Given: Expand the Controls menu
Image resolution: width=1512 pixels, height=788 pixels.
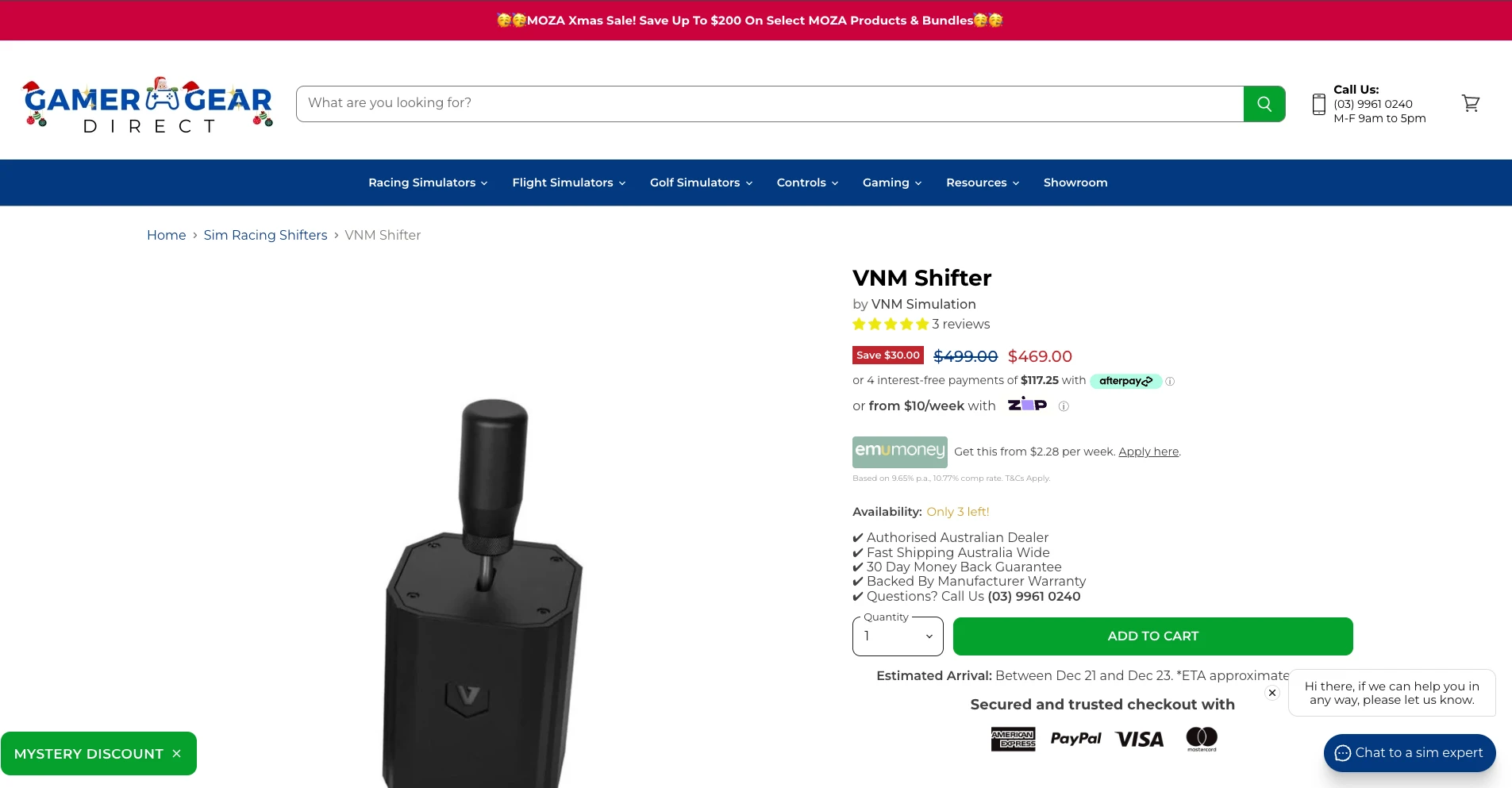Looking at the screenshot, I should coord(807,183).
